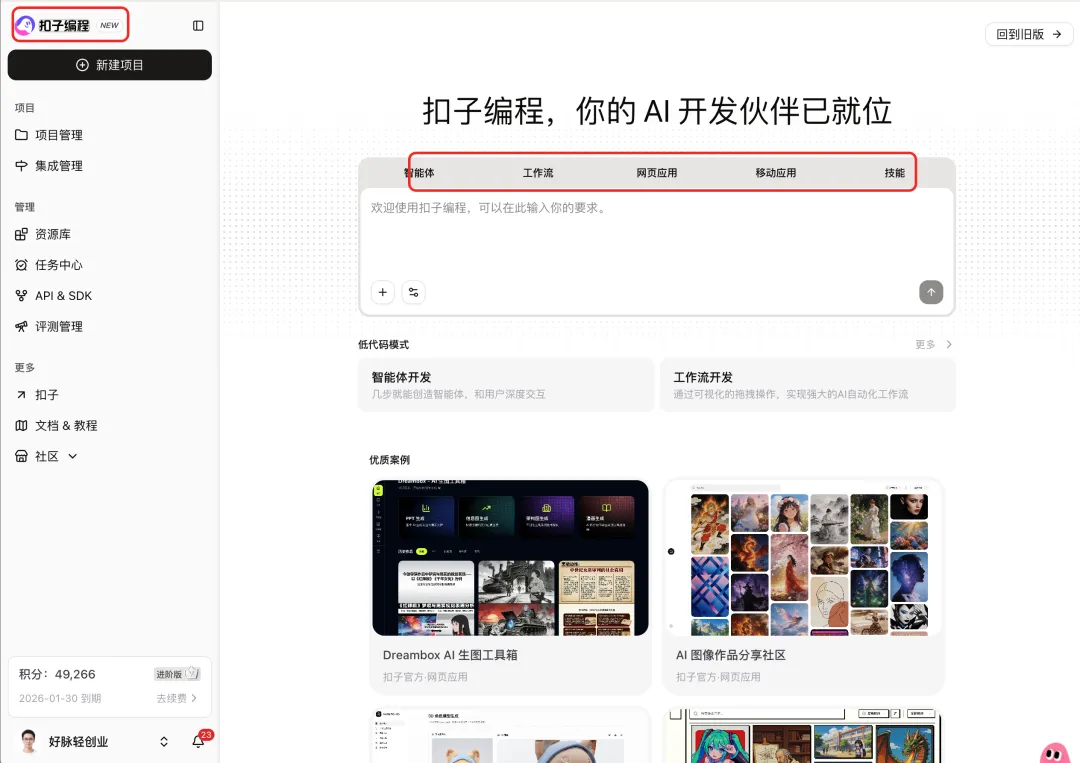Screen dimensions: 1080x763
Task: Click the 积分: 49,266 points text
Action: 57,674
